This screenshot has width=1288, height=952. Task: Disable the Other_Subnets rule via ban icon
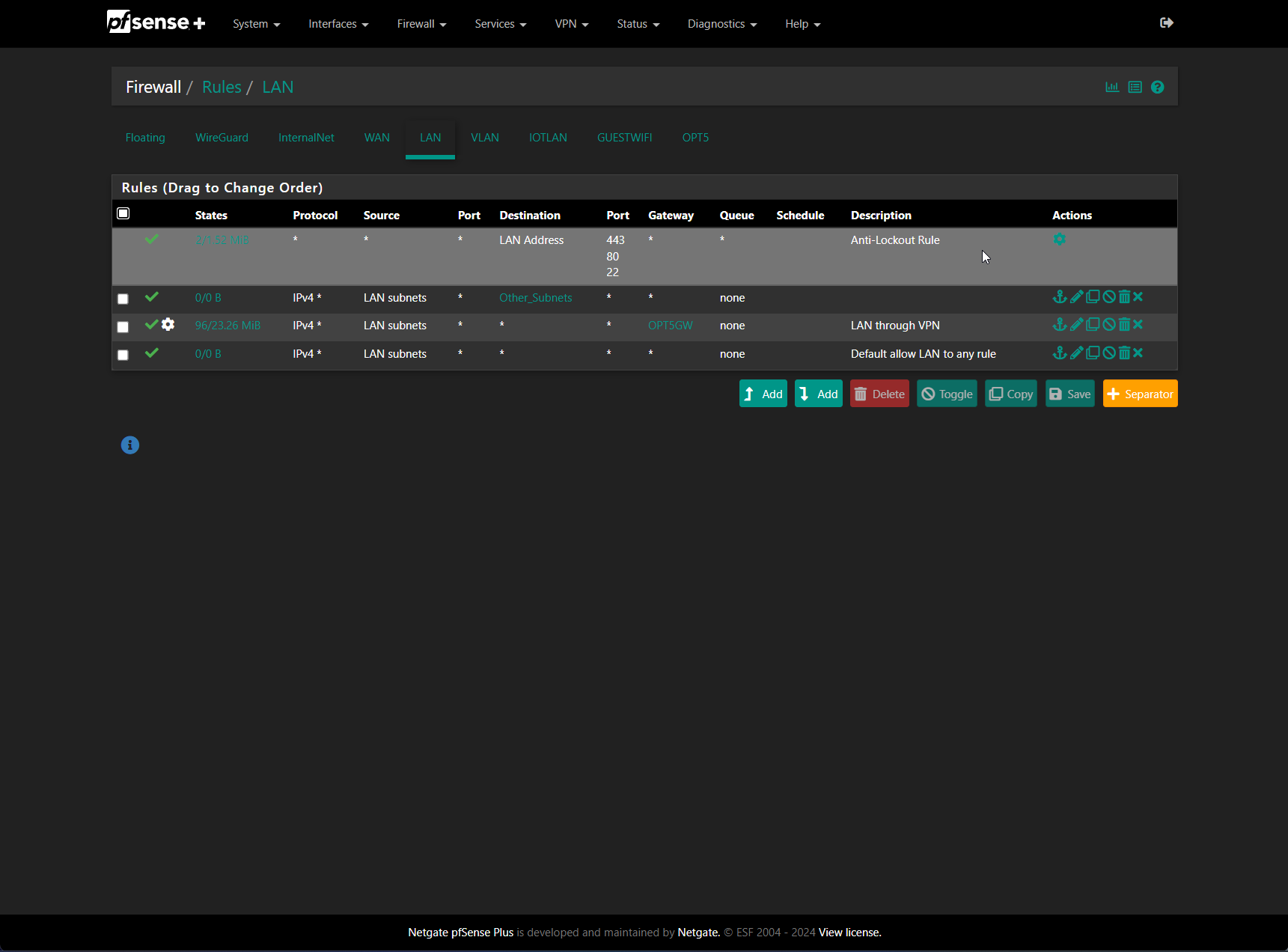pyautogui.click(x=1109, y=297)
